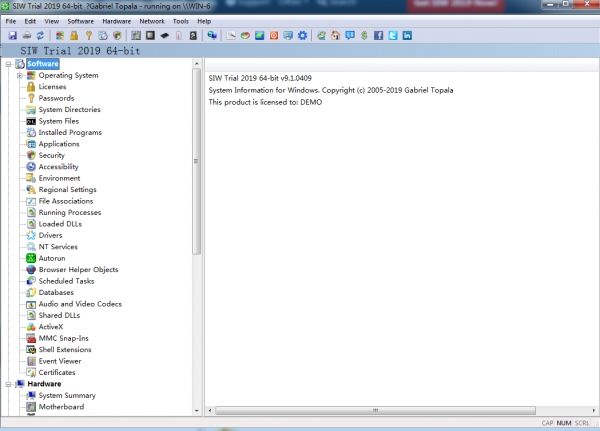Collapse the Software tree node
Screen dimensions: 600x431
pos(8,64)
